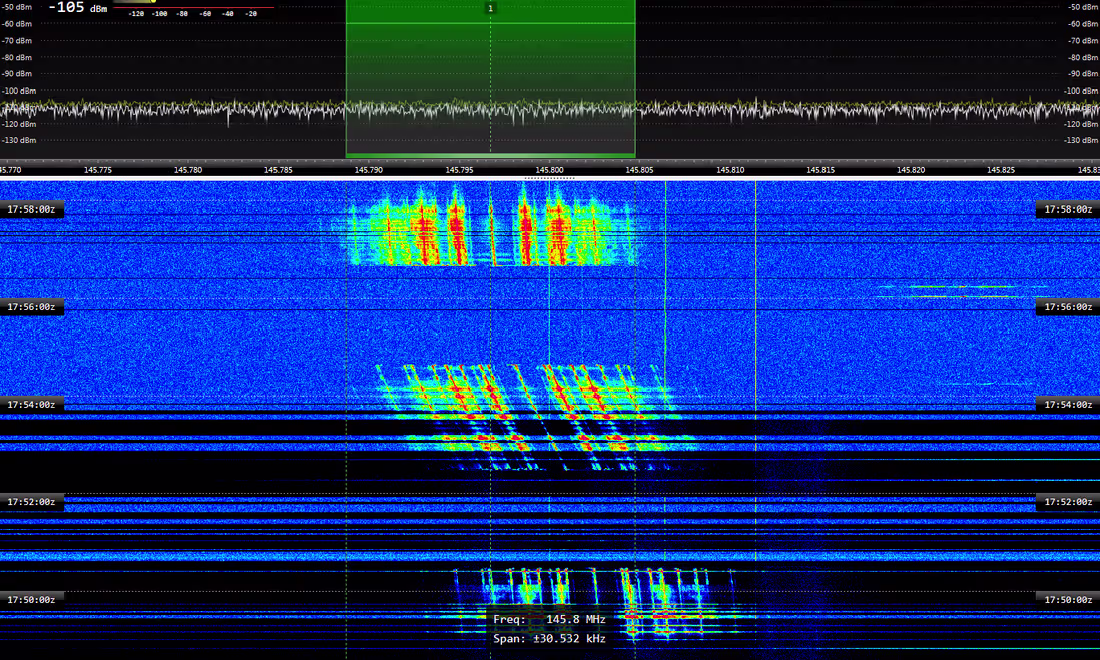
Task: Click the 17:58:00z timestamp on the waterfall's right side
Action: tap(1068, 209)
